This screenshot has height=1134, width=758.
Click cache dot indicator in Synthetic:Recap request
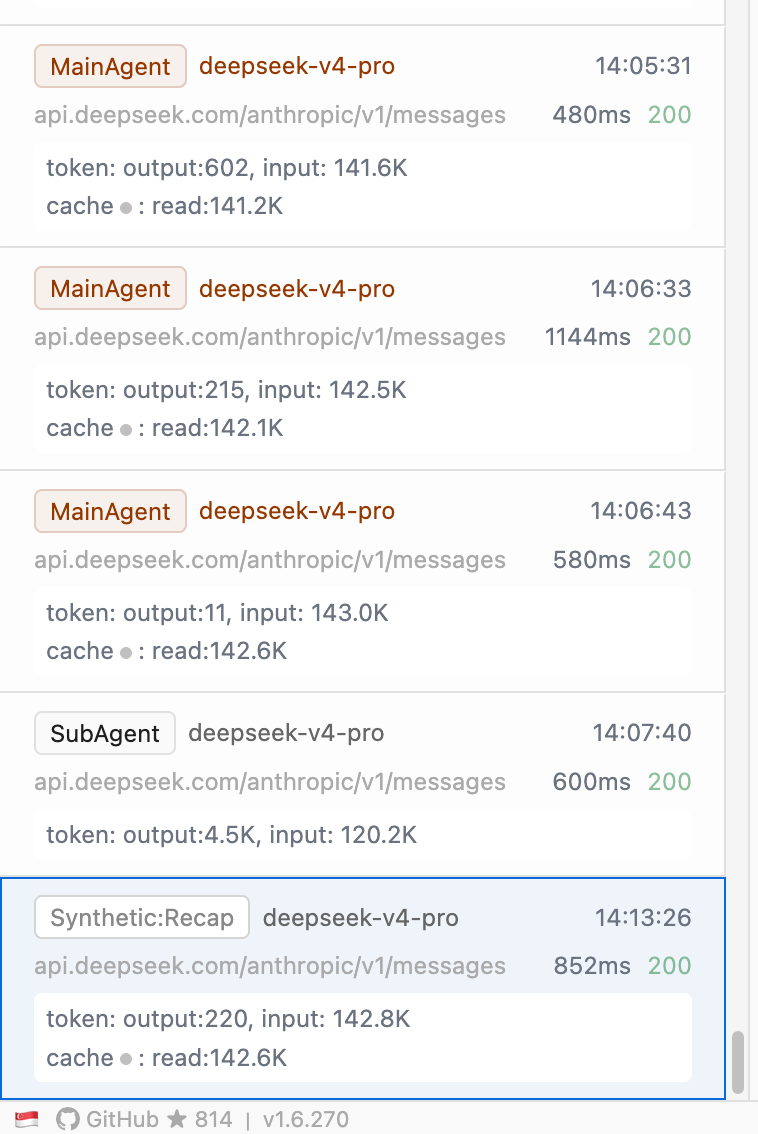tap(126, 1060)
